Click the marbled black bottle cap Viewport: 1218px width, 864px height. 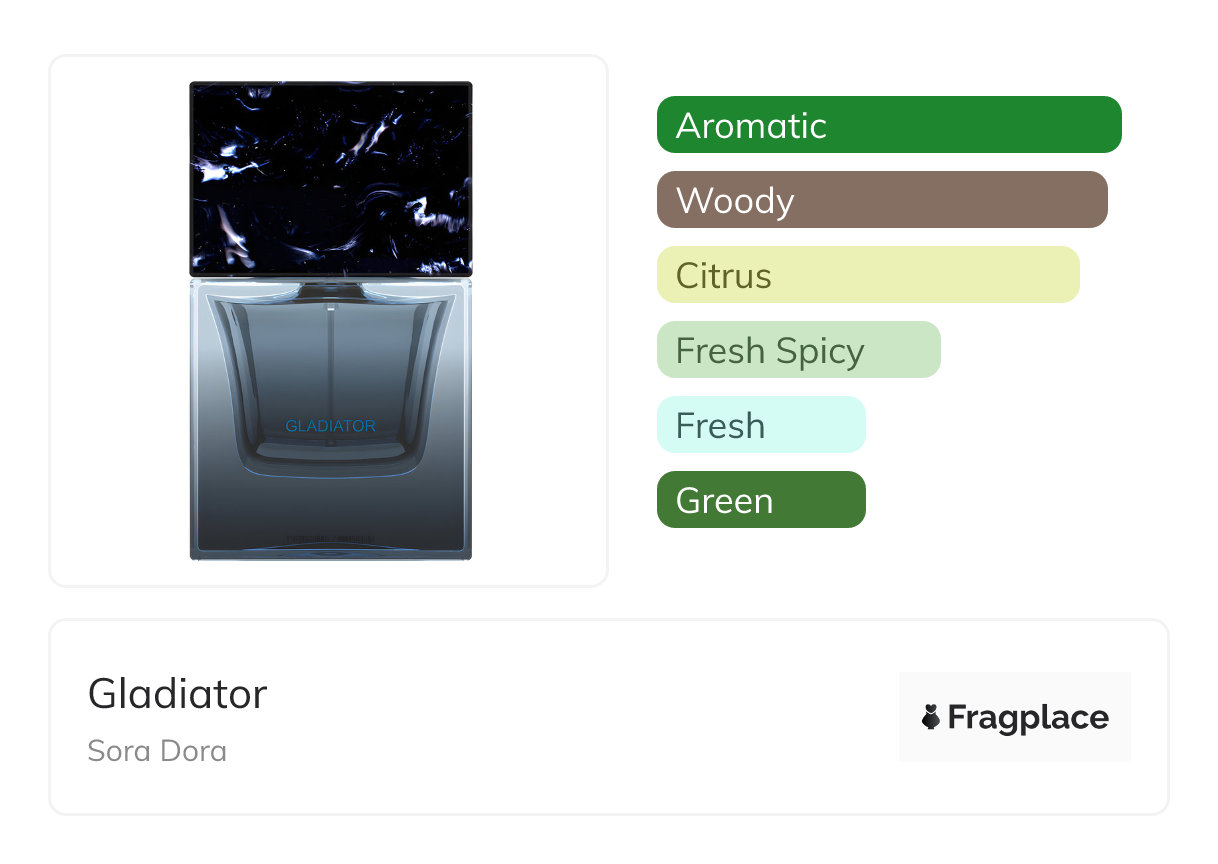coord(330,179)
